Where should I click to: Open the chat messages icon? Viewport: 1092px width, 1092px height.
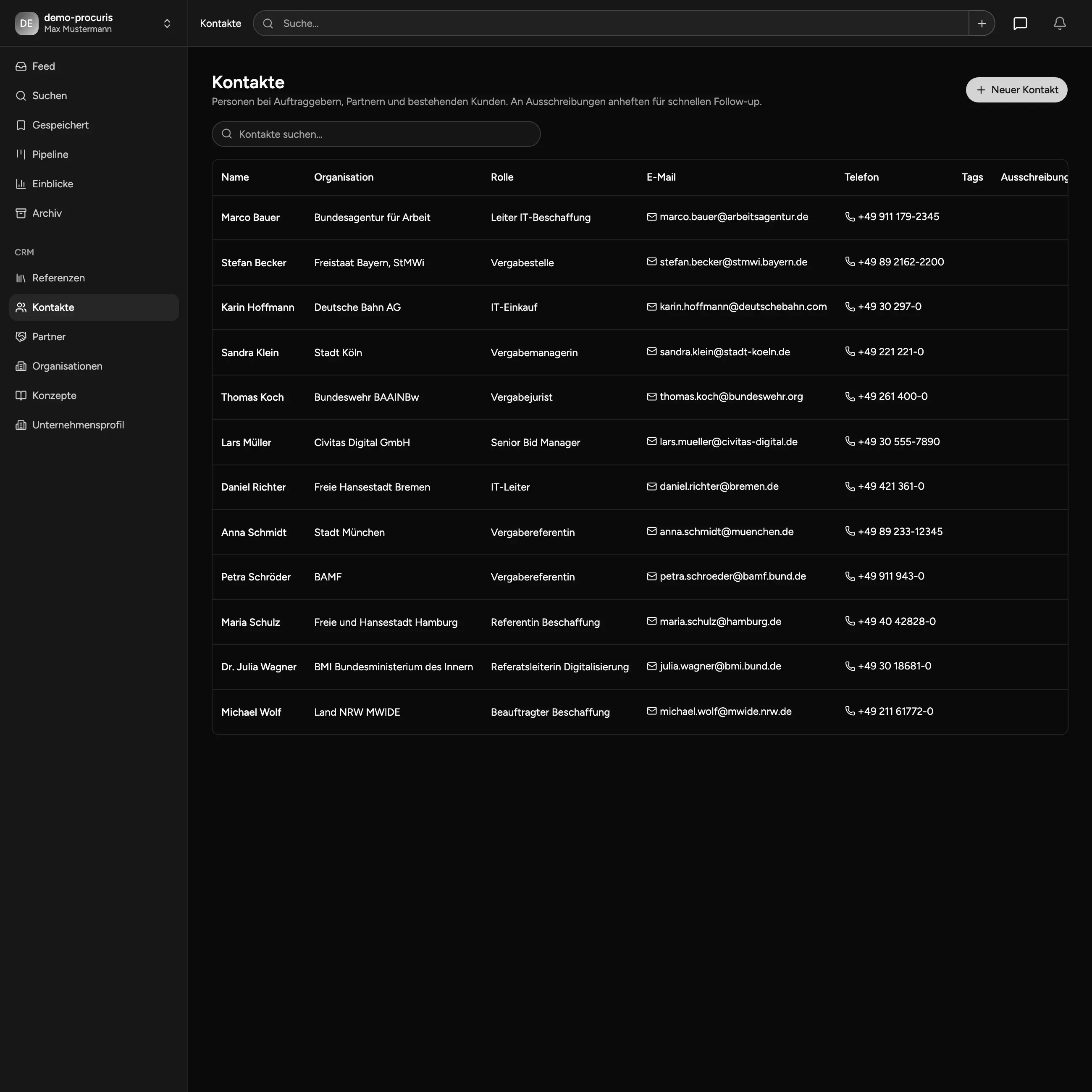point(1020,23)
